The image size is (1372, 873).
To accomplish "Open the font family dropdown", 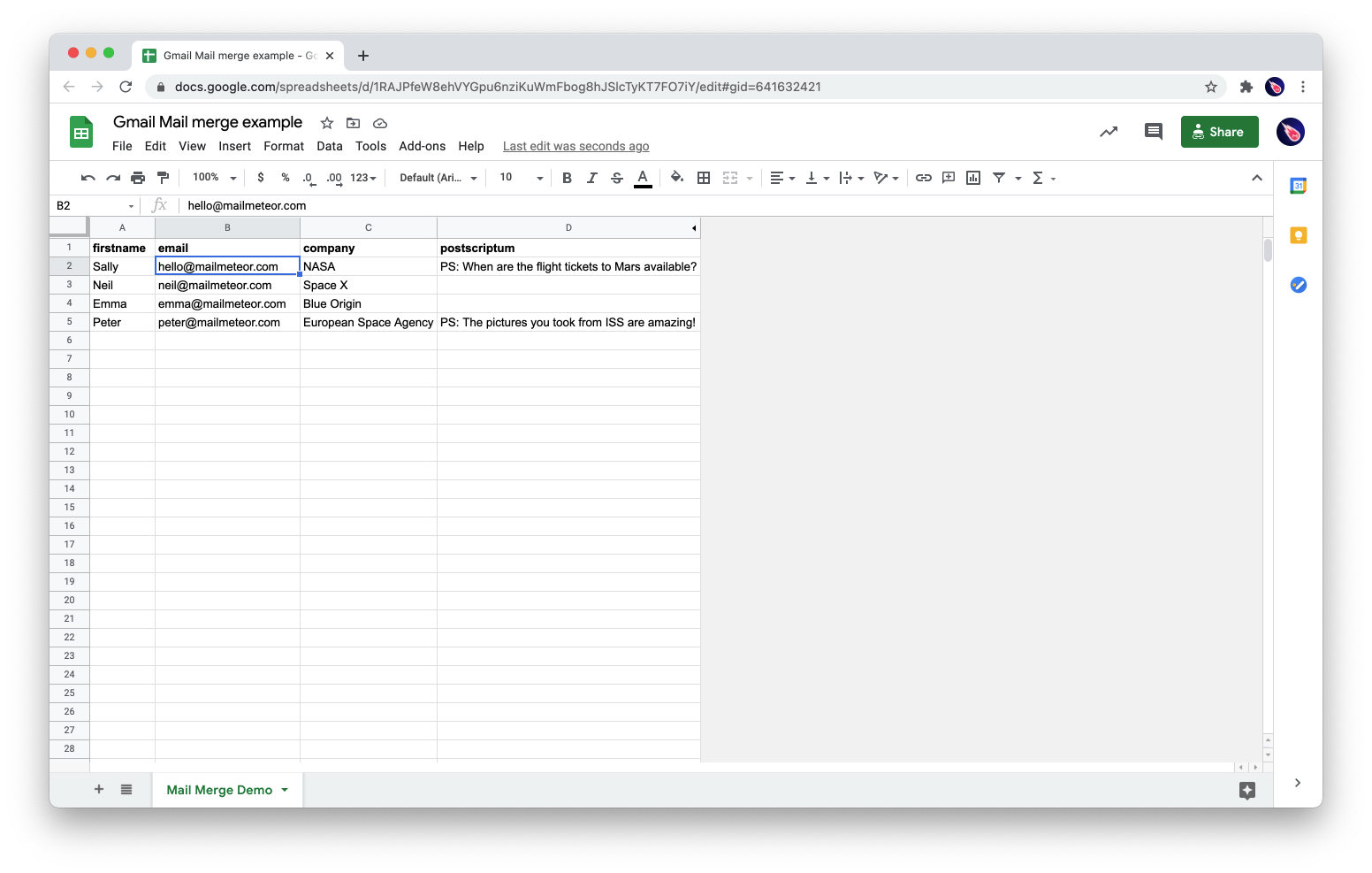I will pyautogui.click(x=438, y=178).
